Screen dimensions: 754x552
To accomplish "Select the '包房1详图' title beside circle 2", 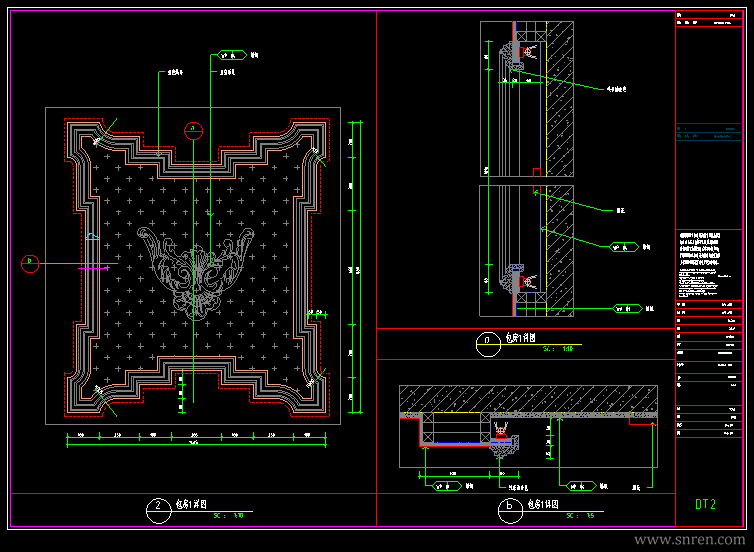I will tap(191, 503).
